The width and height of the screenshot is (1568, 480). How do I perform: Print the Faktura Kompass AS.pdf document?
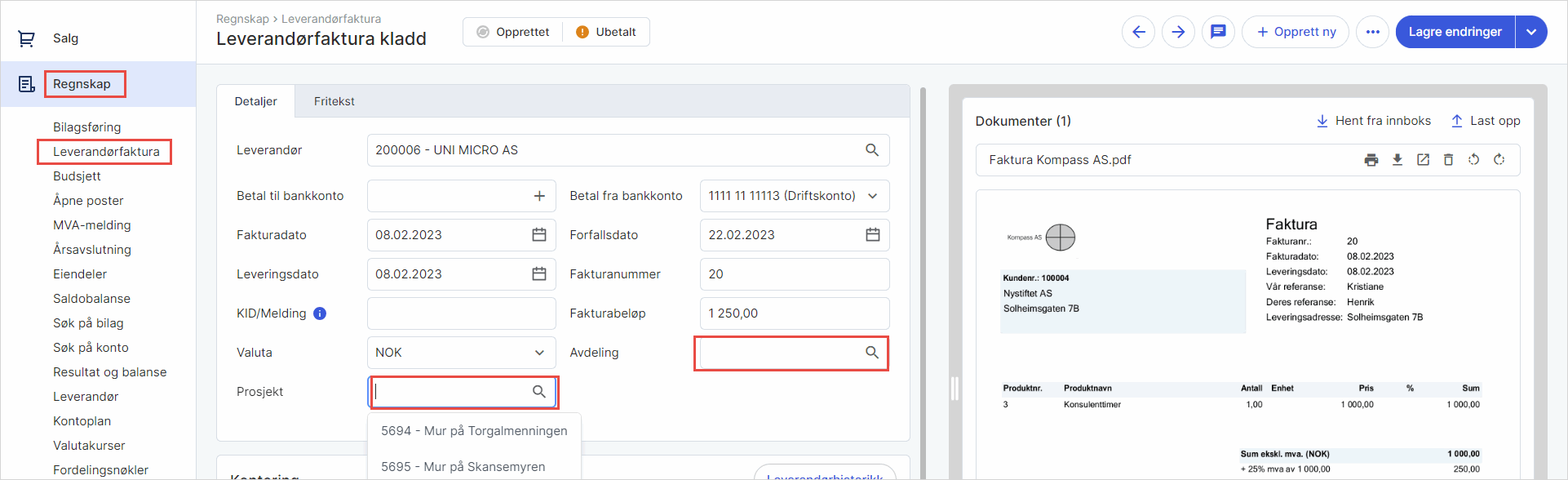1371,160
